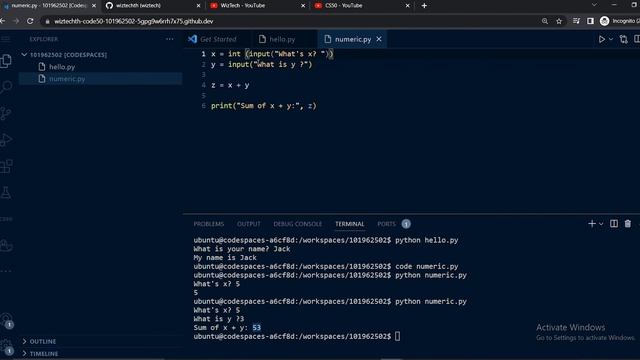
Task: Switch to the OUTPUT panel tab
Action: [x=249, y=224]
